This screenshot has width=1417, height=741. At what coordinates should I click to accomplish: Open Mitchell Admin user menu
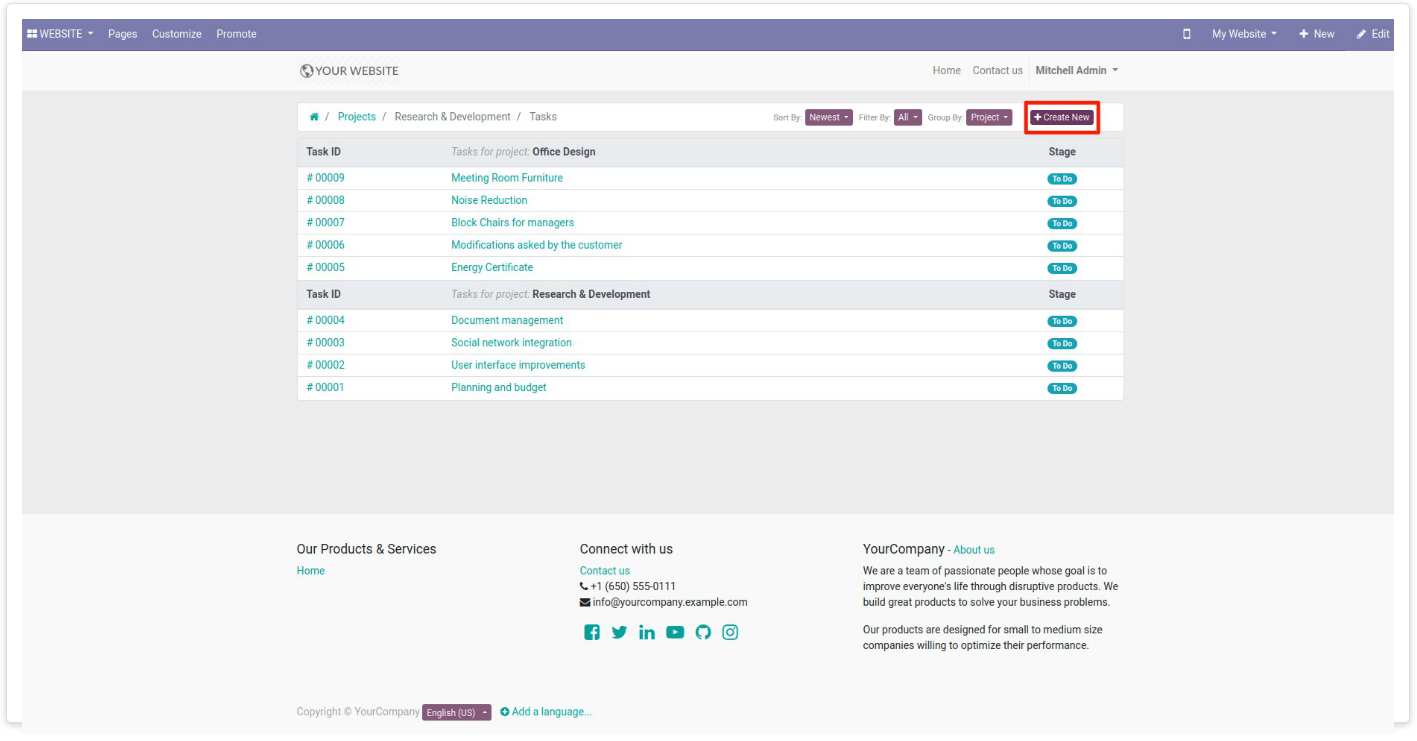click(x=1076, y=71)
